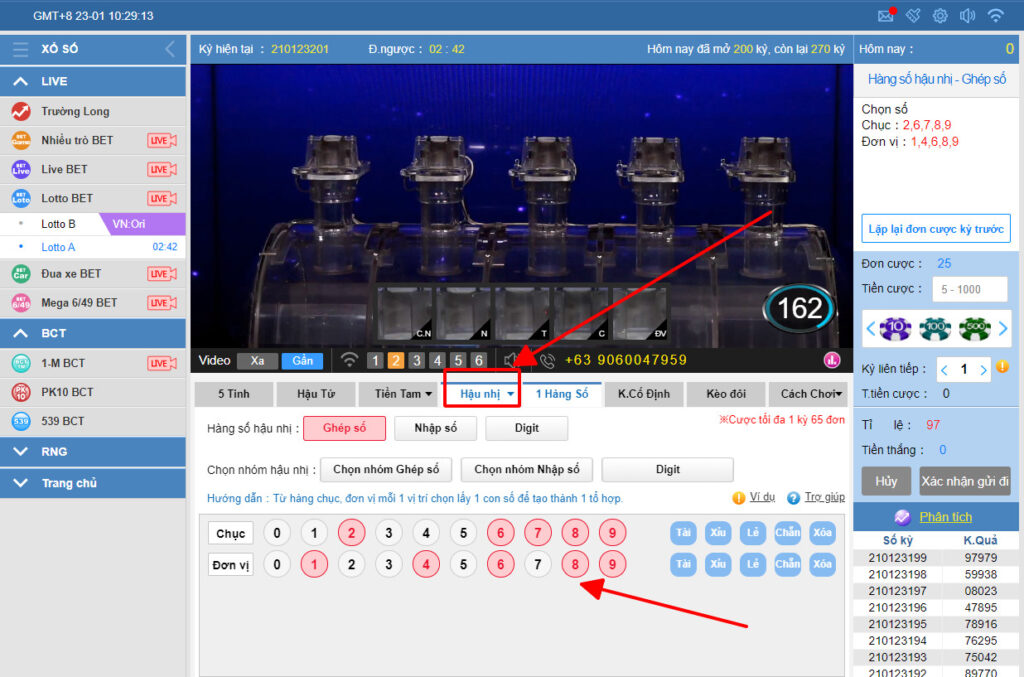Screen dimensions: 1024x677
Task: Mute video using speaker icon below video
Action: (512, 360)
